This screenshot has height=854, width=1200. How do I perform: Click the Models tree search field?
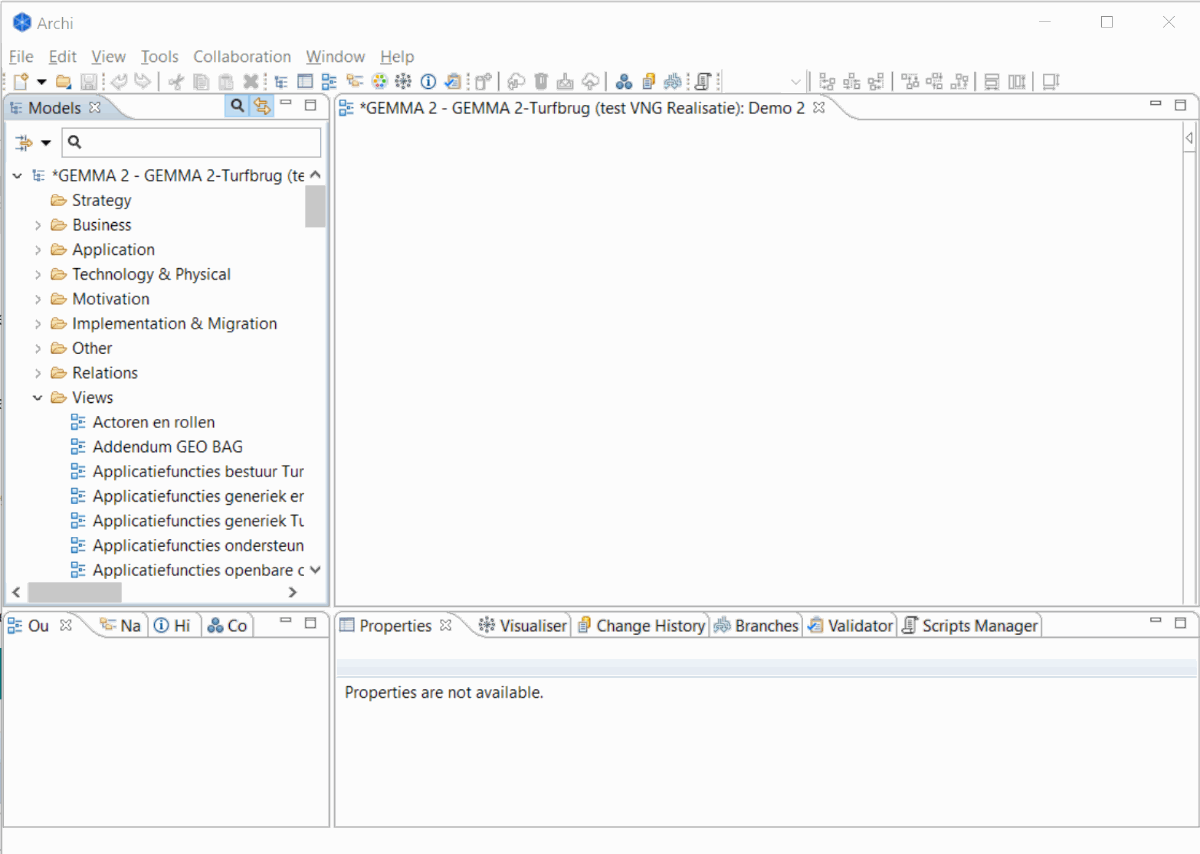[x=191, y=142]
